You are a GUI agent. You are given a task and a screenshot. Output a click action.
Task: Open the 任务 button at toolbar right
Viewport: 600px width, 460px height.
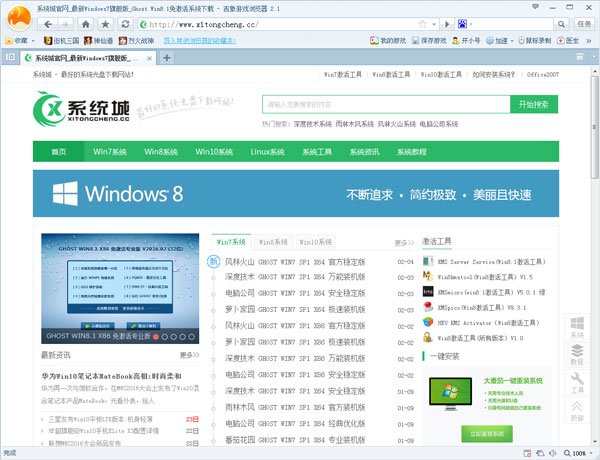[584, 24]
